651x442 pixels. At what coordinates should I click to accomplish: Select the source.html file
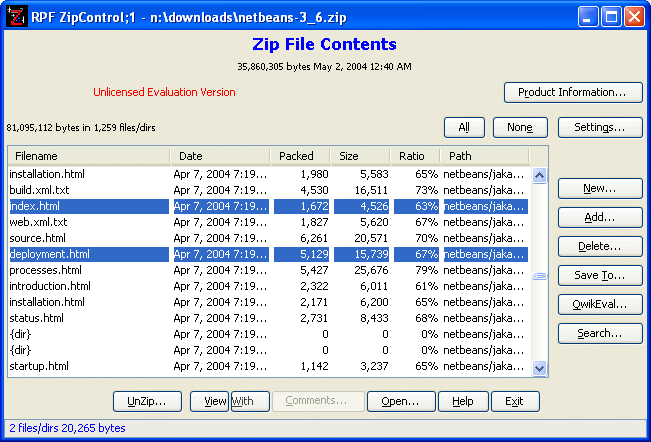click(268, 238)
